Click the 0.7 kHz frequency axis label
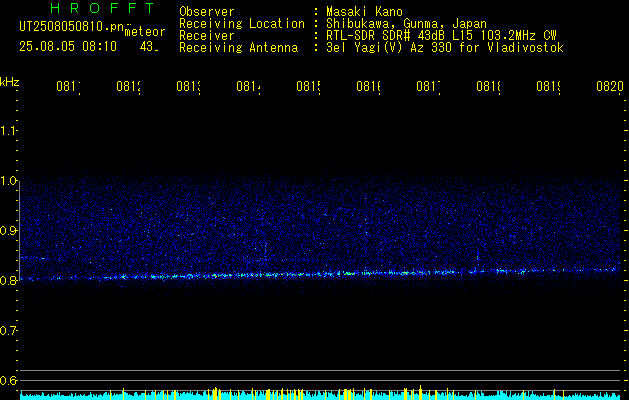Viewport: 629px width, 400px height. coord(8,331)
